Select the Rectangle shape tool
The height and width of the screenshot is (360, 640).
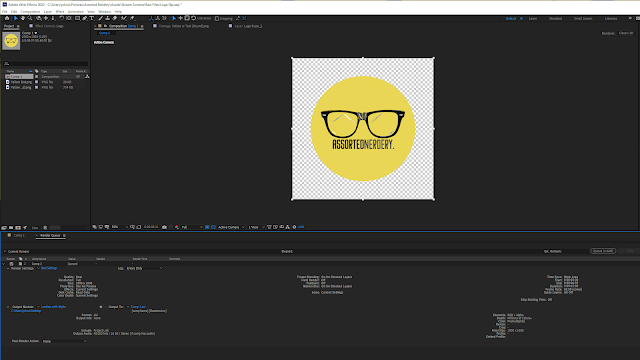tap(77, 18)
